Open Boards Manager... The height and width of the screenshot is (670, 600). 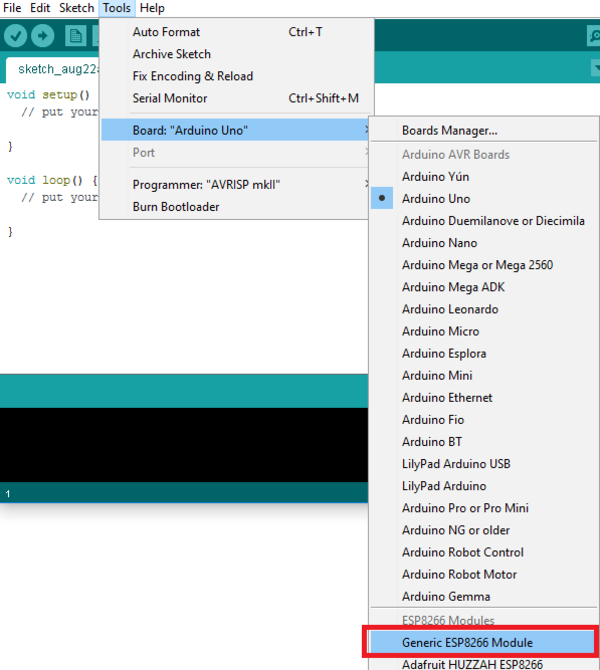click(x=484, y=130)
